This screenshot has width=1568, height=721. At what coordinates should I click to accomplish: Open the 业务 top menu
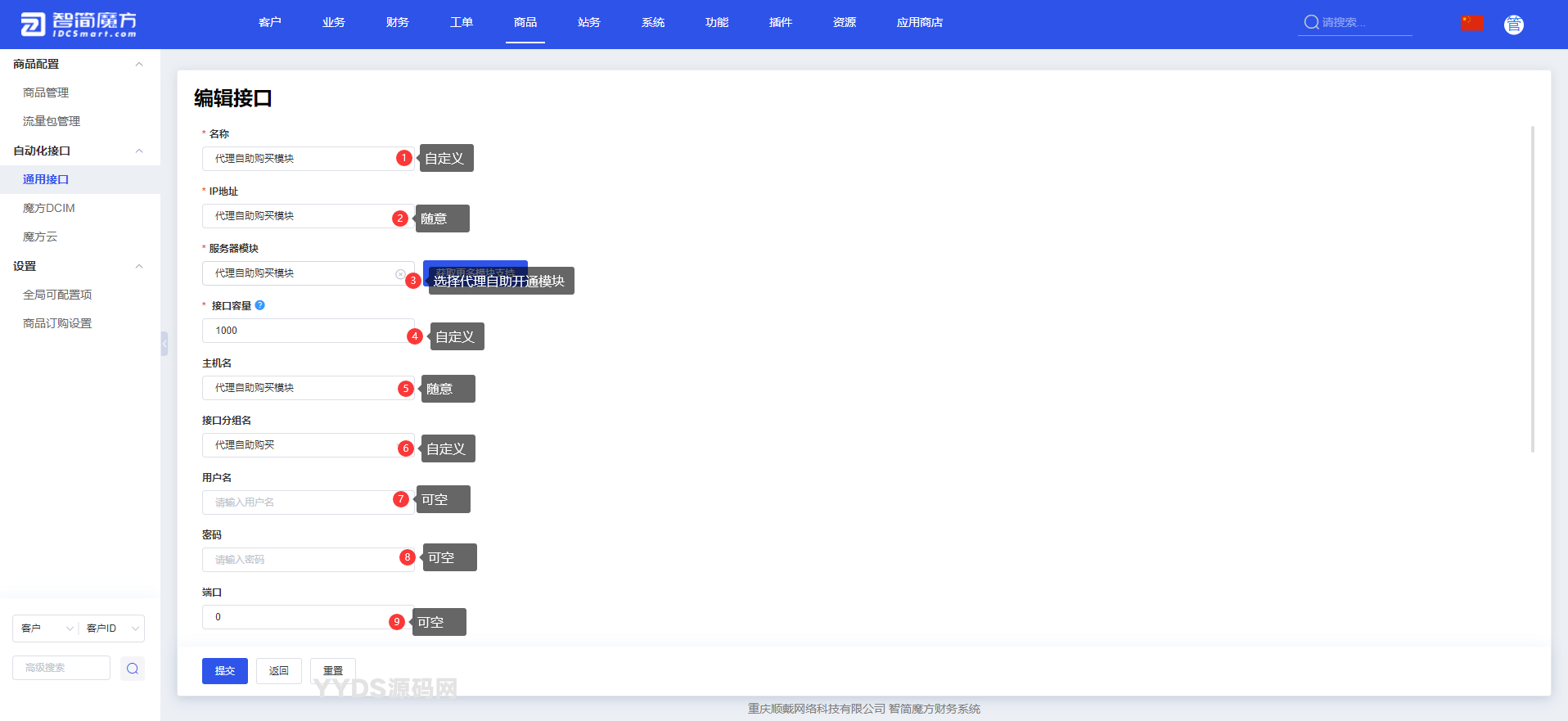(334, 22)
